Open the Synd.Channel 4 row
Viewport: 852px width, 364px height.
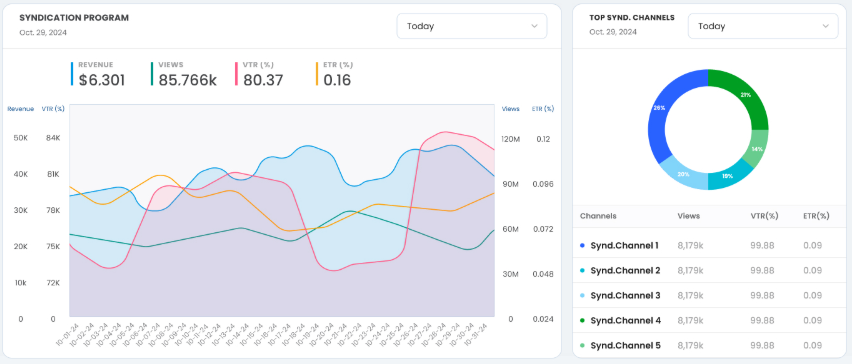[709, 321]
